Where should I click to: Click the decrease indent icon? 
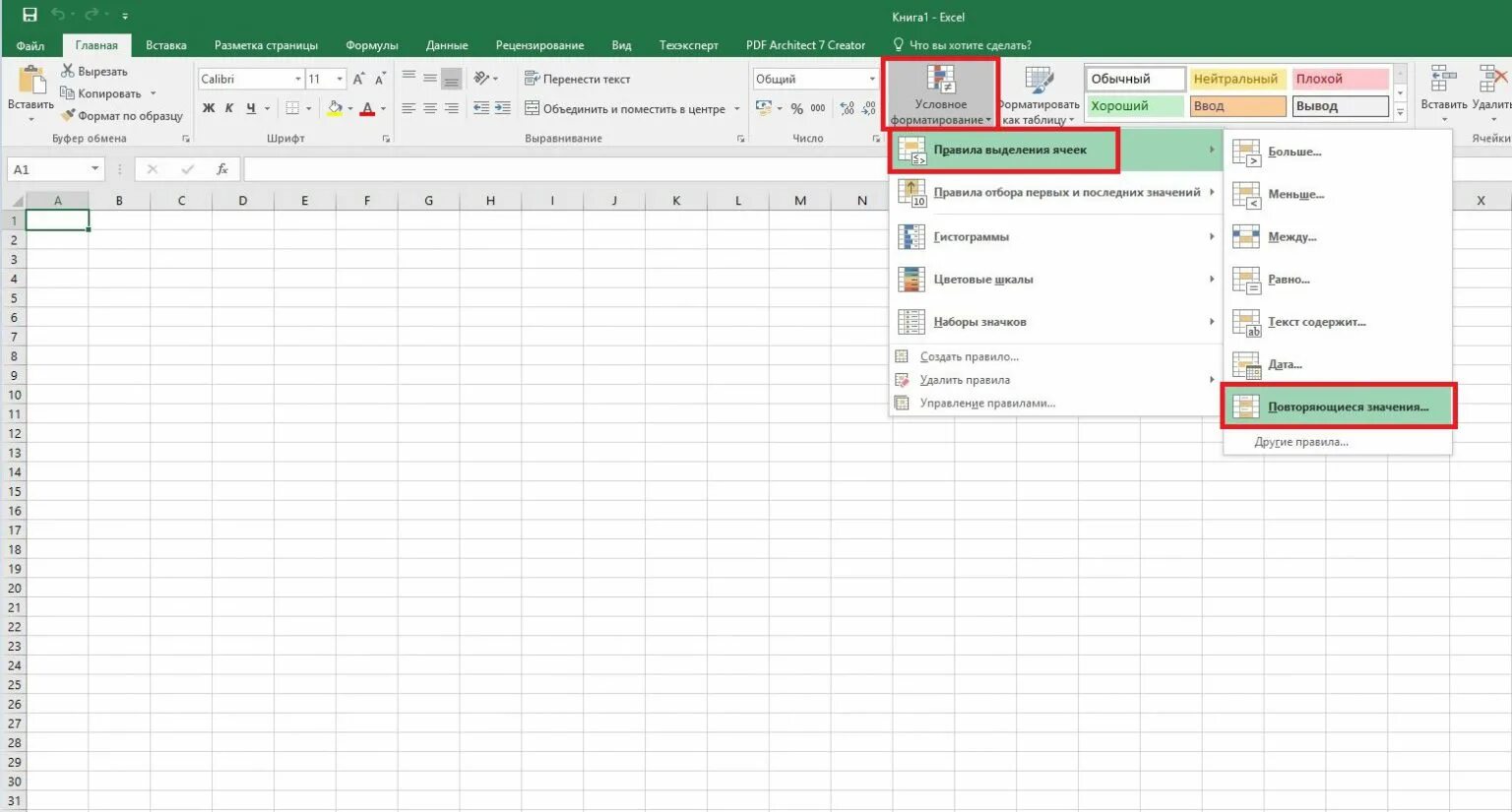pos(481,108)
